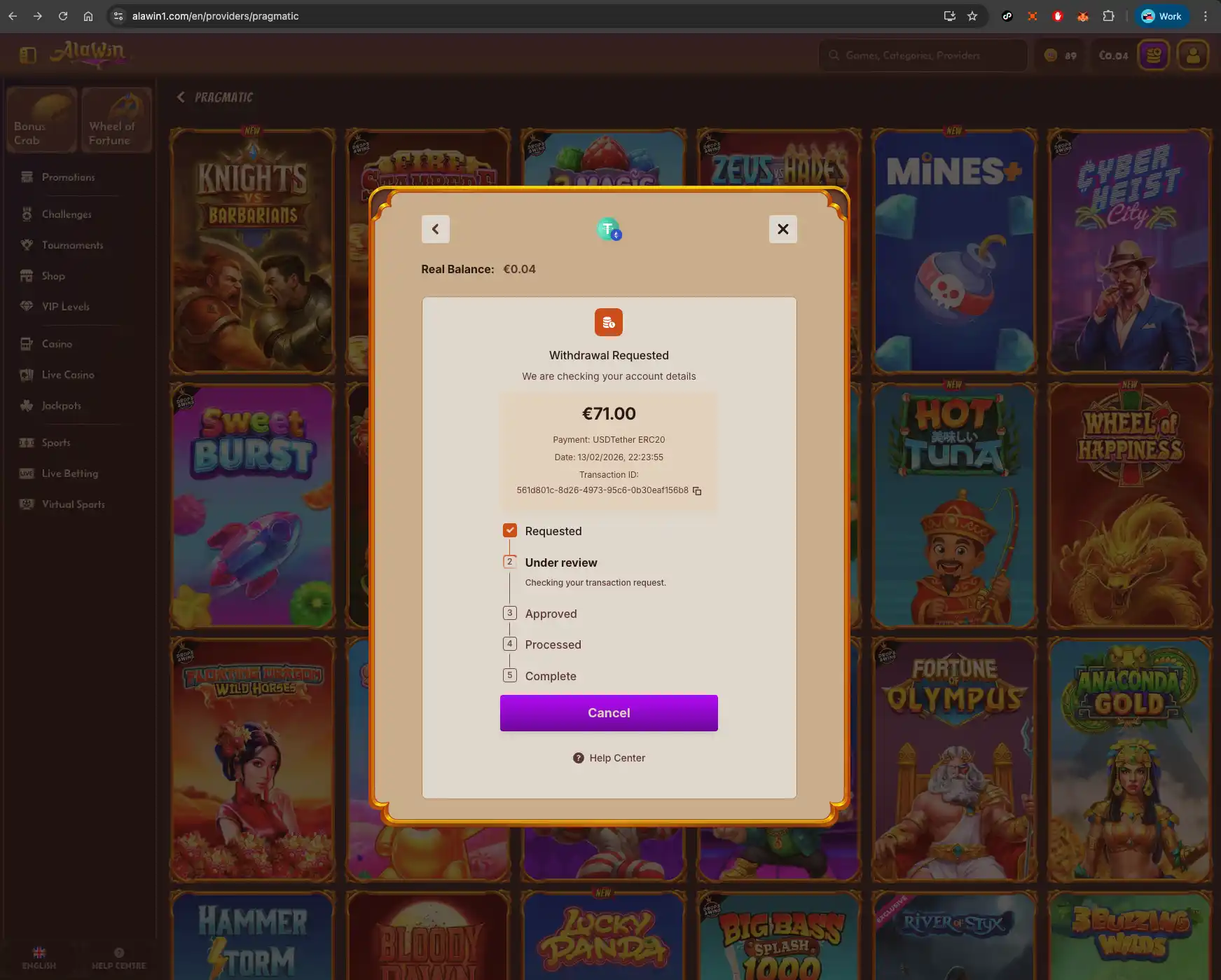Close the withdrawal dialog
The image size is (1221, 980).
[x=782, y=229]
